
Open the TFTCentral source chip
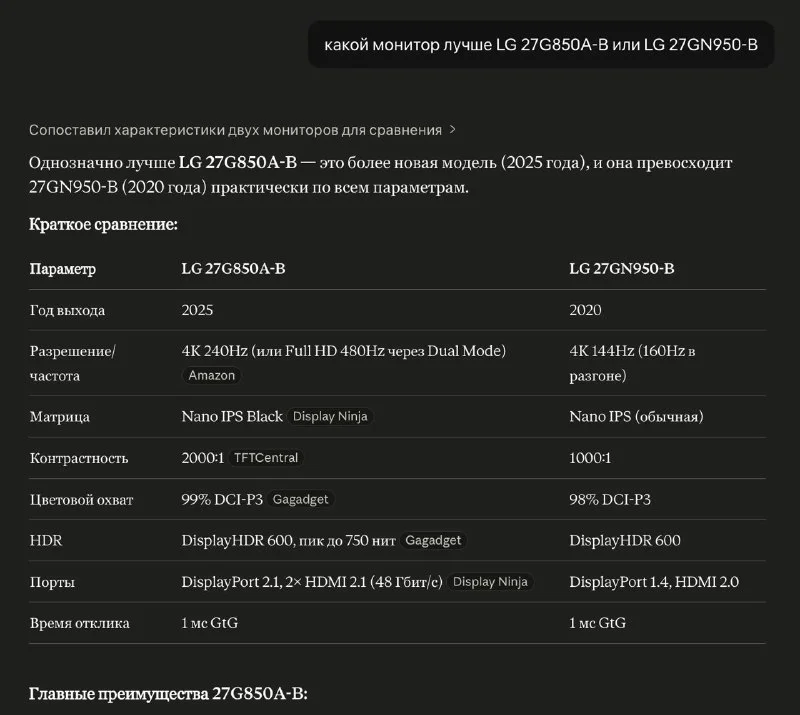(266, 458)
